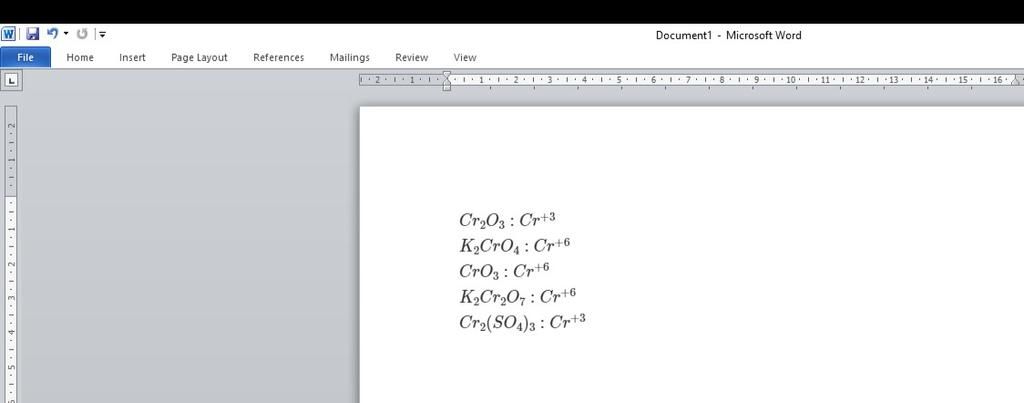The height and width of the screenshot is (403, 1024).
Task: Undo the last action
Action: [x=53, y=34]
